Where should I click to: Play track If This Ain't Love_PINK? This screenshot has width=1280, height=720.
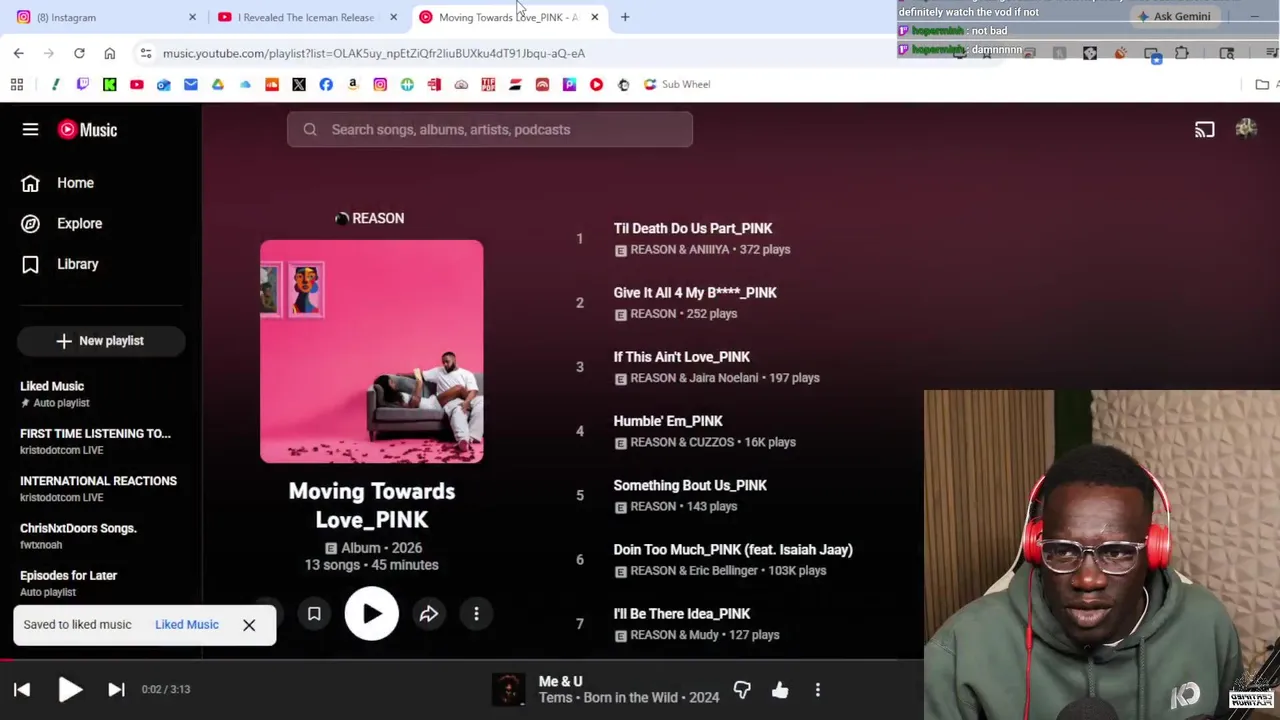681,356
